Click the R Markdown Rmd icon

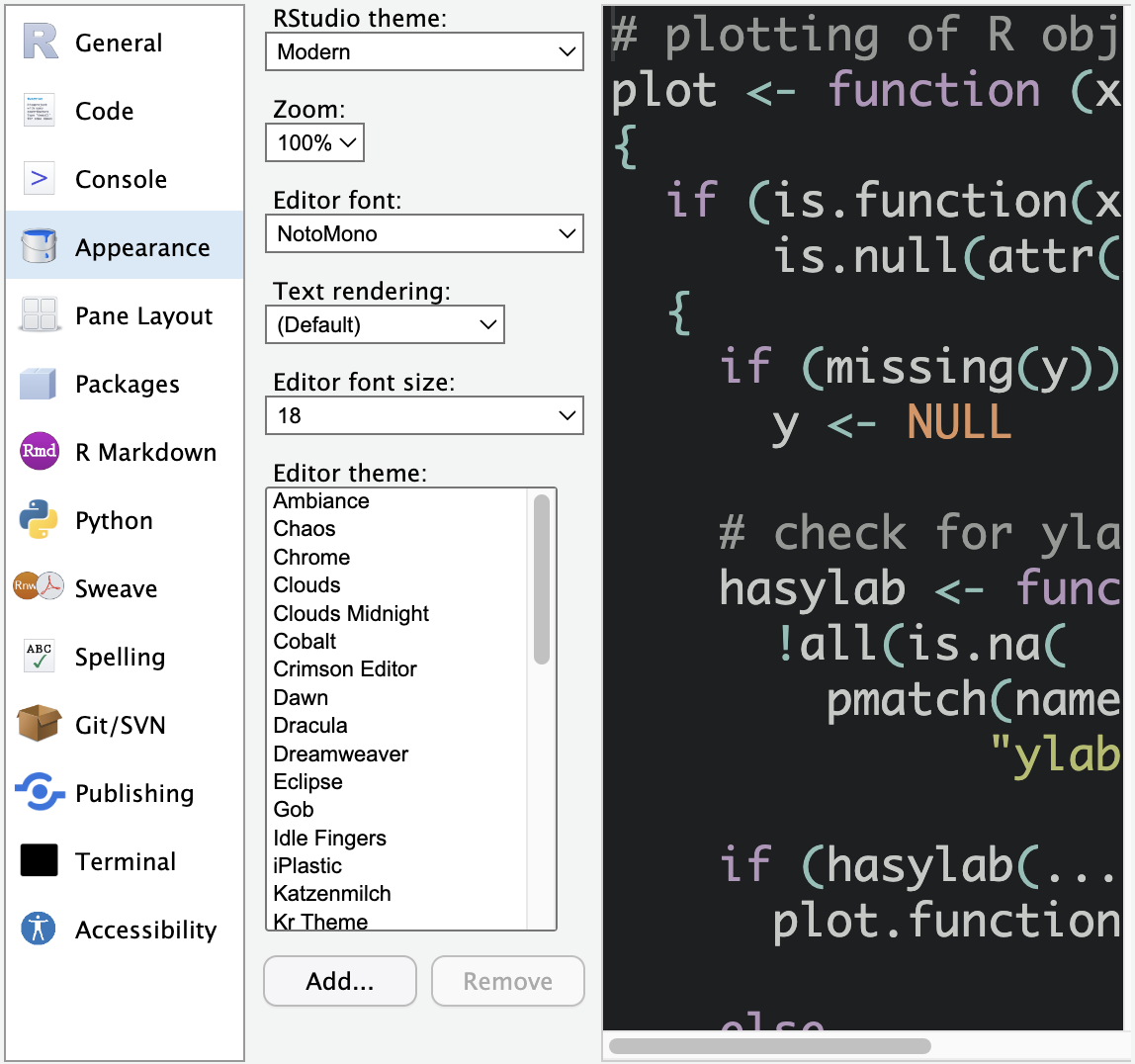[40, 451]
